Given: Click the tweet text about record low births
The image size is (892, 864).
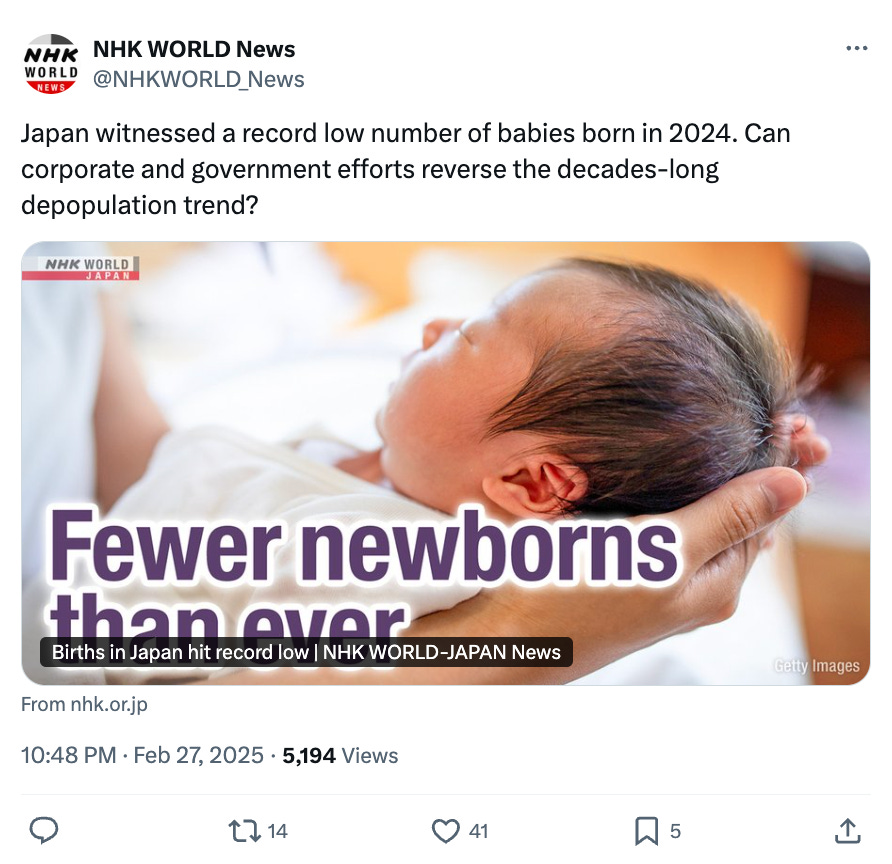Looking at the screenshot, I should (406, 169).
